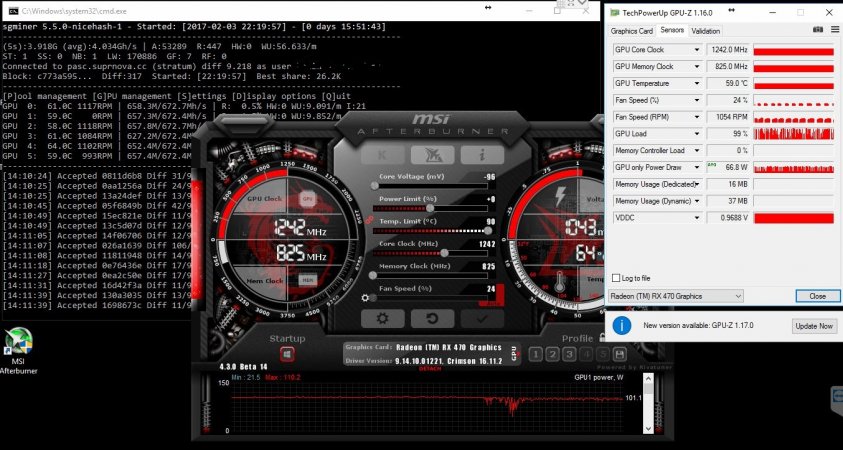Image resolution: width=843 pixels, height=450 pixels.
Task: Click Update Now in GPU-Z
Action: [815, 326]
